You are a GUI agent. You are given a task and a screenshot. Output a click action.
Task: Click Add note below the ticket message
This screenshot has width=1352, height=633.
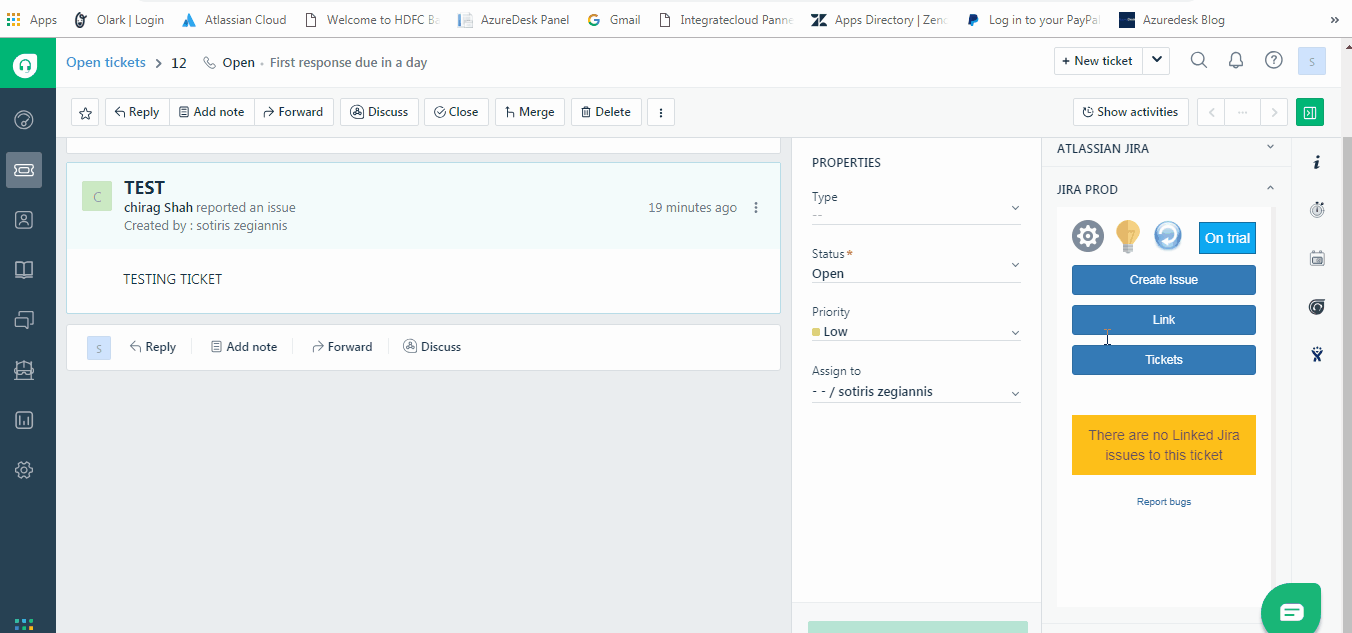[x=244, y=347]
